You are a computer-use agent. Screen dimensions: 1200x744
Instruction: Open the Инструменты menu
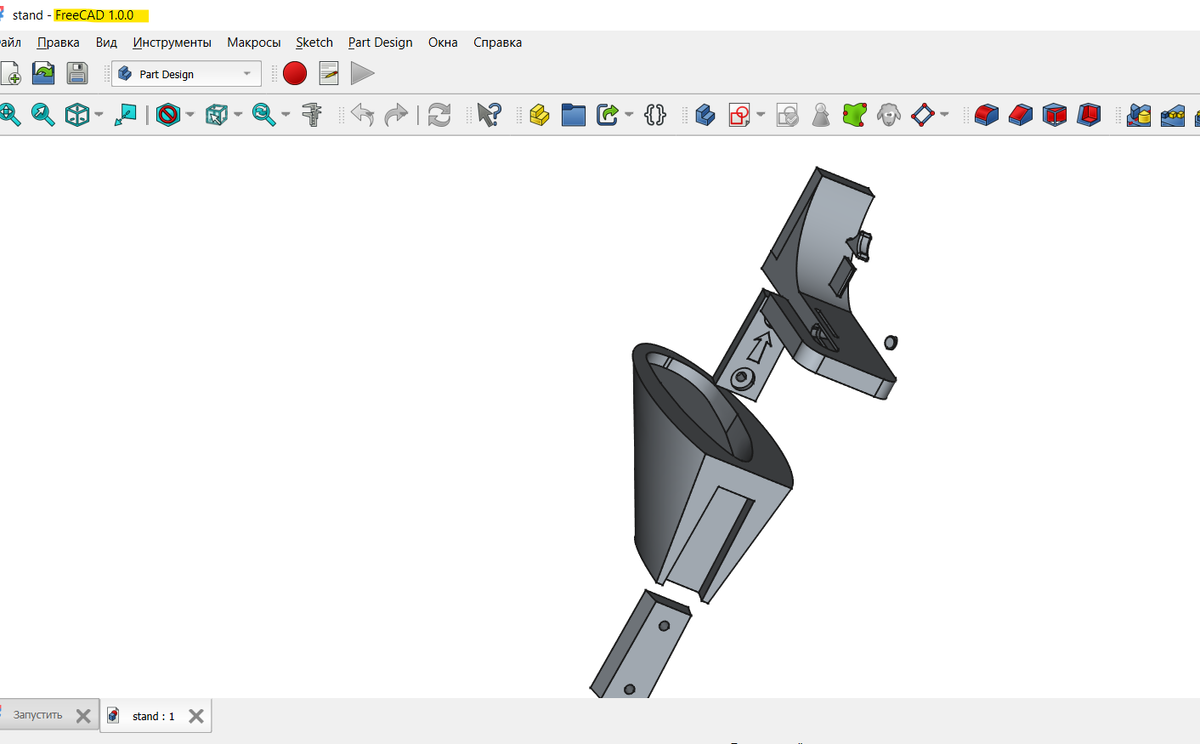tap(172, 42)
